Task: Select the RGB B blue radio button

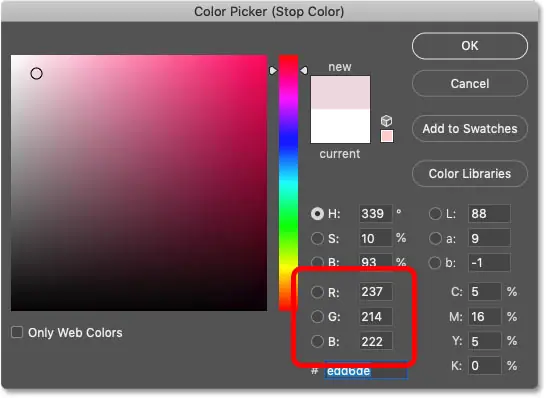Action: tap(317, 342)
